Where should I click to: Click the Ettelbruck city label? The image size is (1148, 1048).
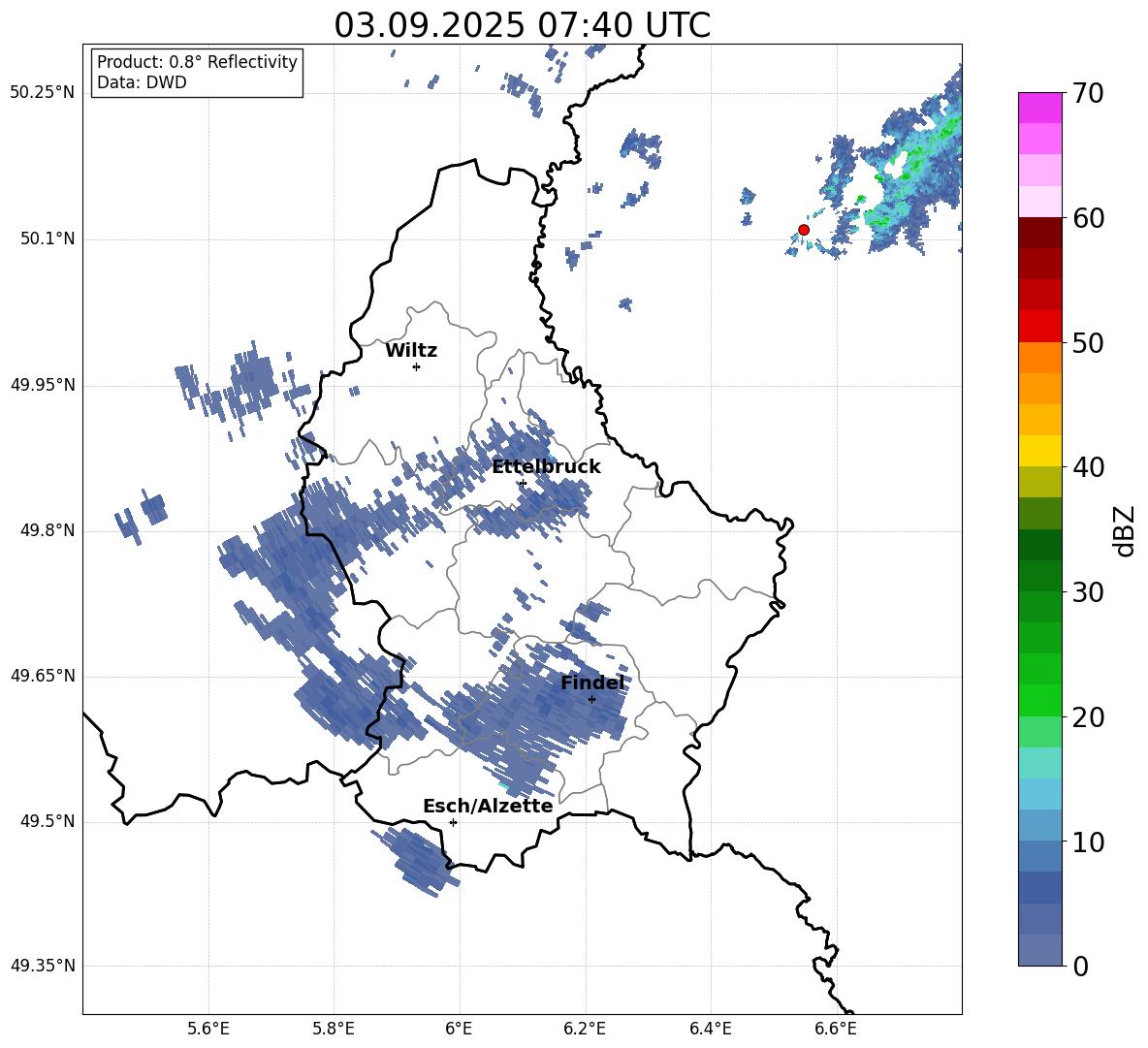[x=546, y=467]
